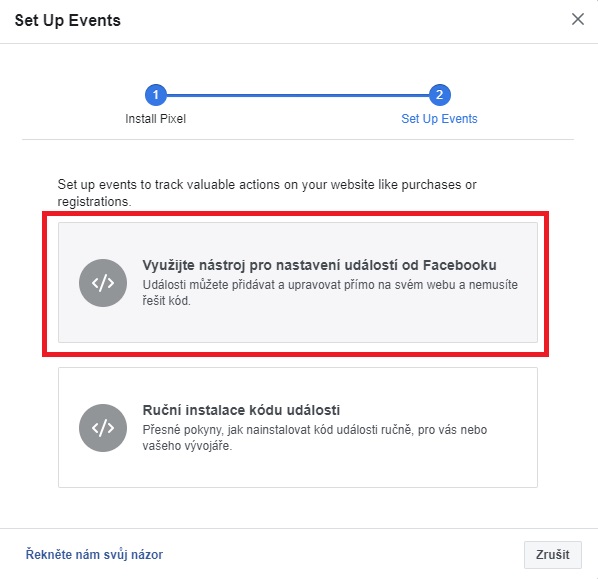The image size is (598, 579).
Task: Click the Set Up Events dialog title
Action: coord(68,20)
